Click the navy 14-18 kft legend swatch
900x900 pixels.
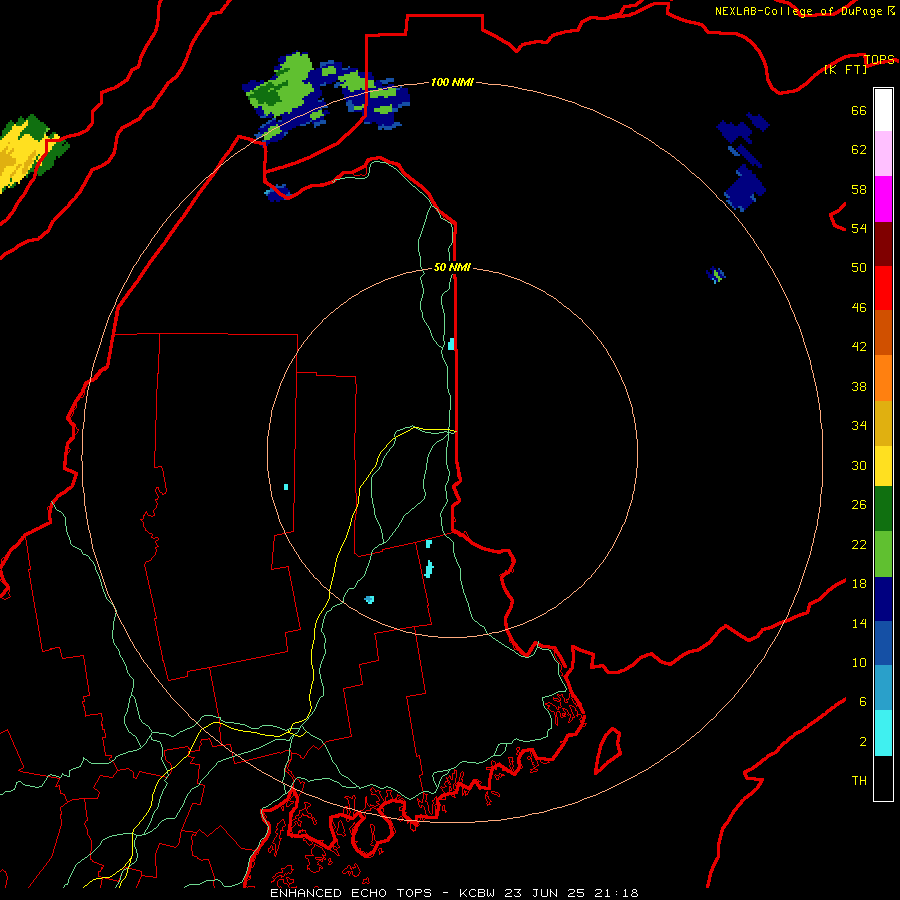[883, 599]
